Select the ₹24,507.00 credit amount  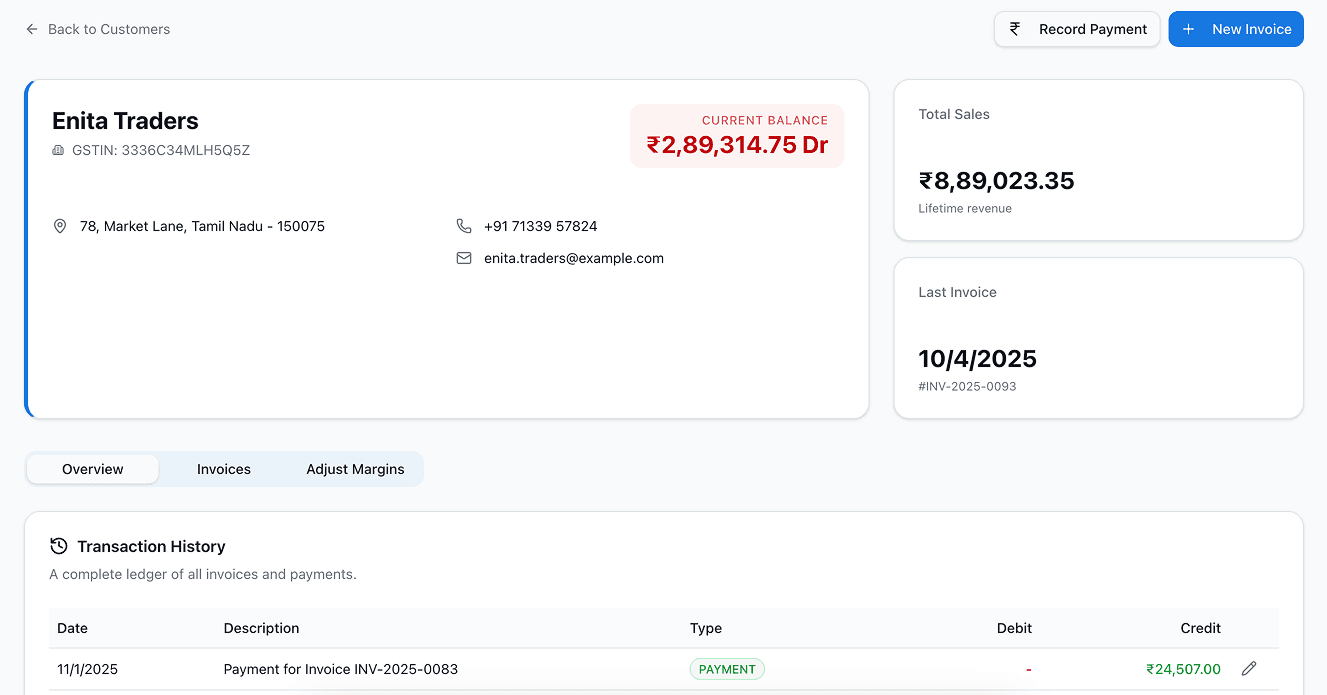point(1184,668)
